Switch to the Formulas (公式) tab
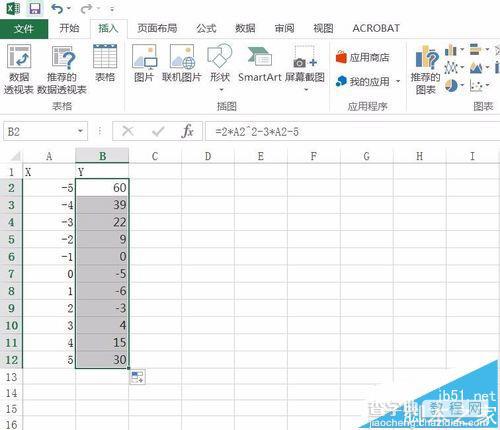Viewport: 500px width, 430px height. [206, 28]
